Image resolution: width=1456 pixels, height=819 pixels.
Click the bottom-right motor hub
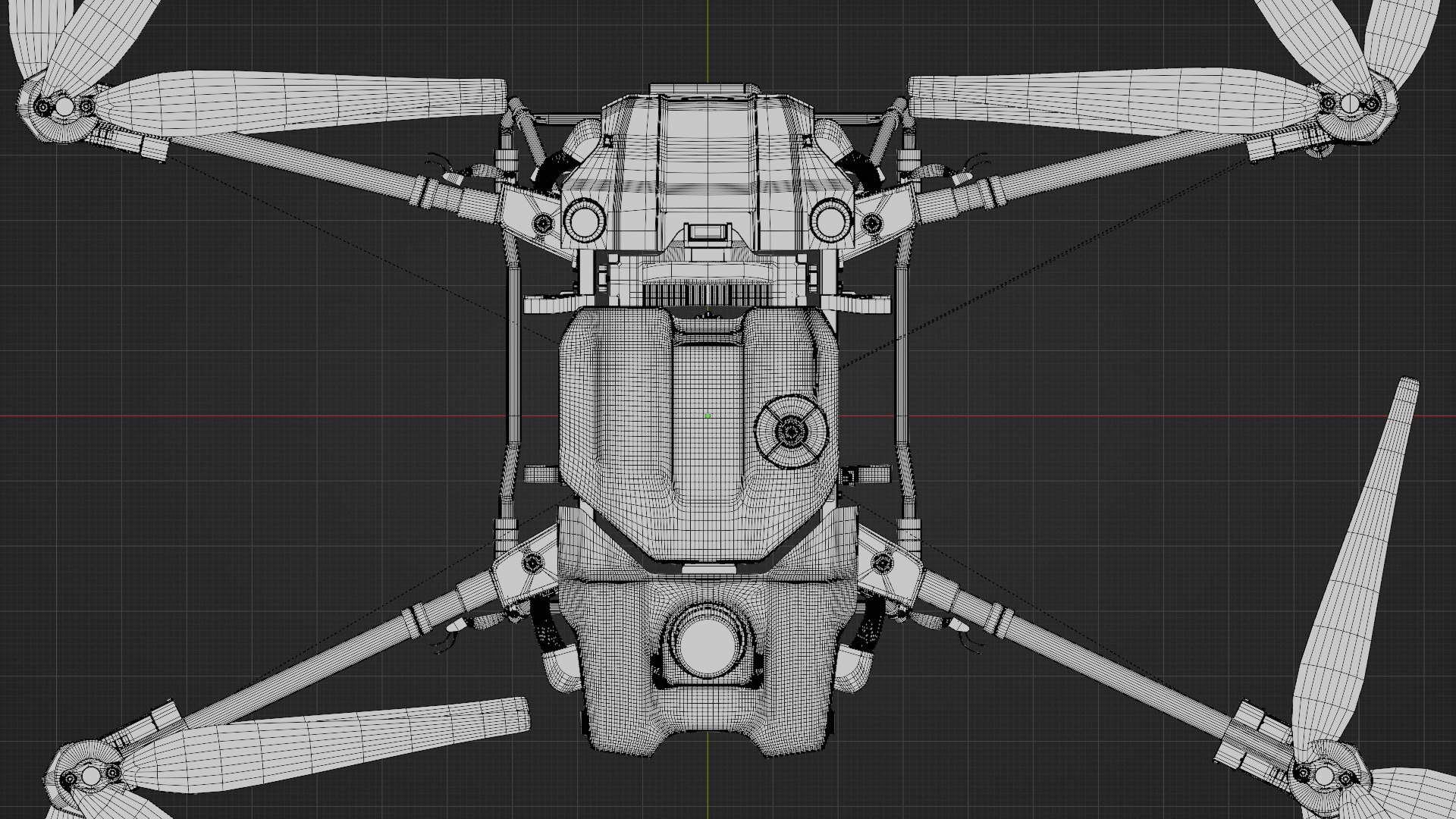click(1324, 776)
